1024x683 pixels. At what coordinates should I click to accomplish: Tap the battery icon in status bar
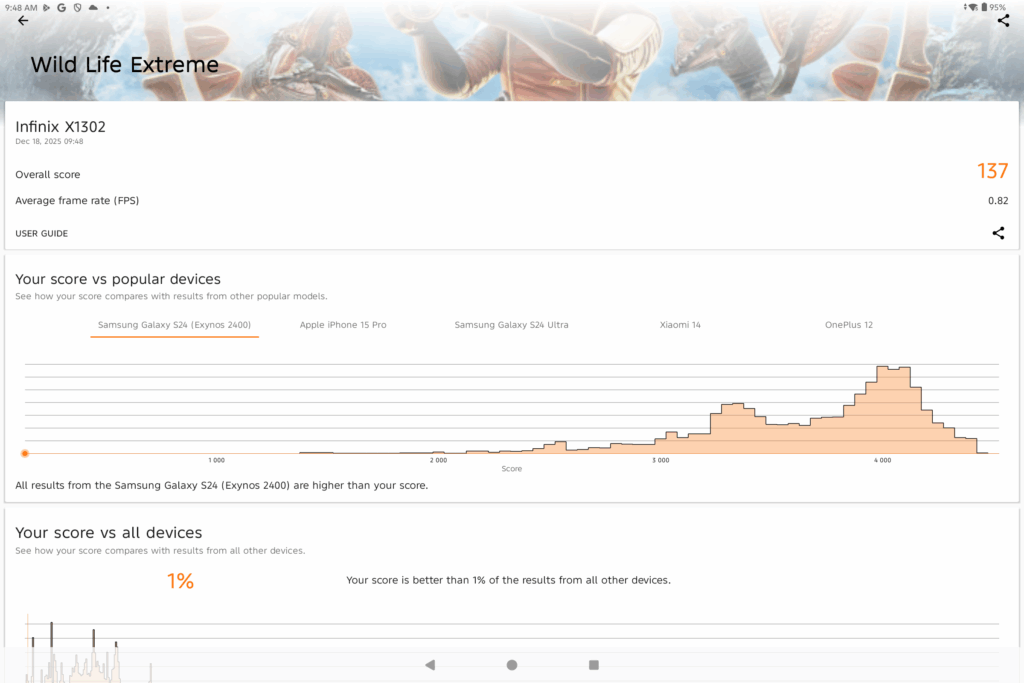(x=984, y=7)
